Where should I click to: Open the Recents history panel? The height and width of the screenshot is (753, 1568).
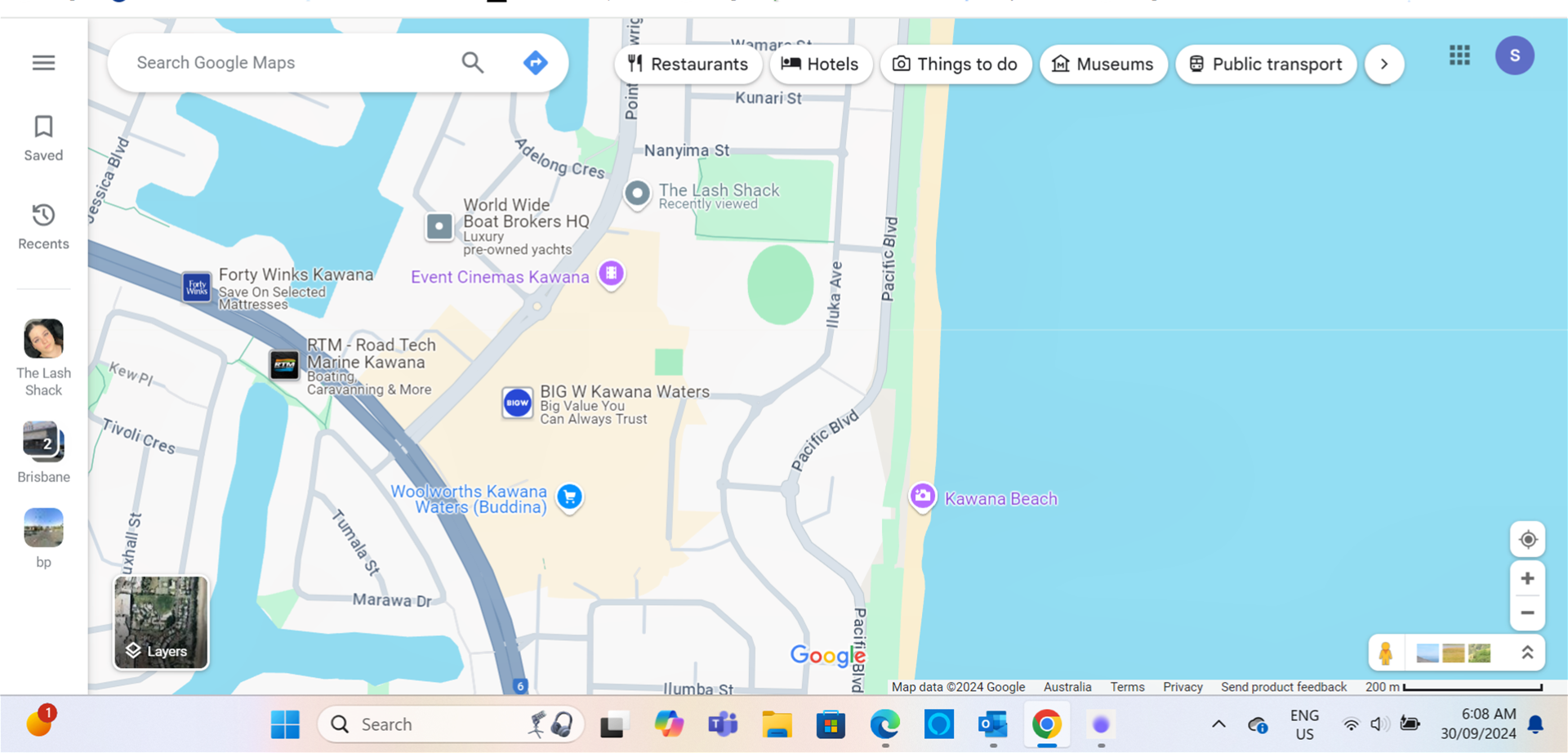[43, 226]
